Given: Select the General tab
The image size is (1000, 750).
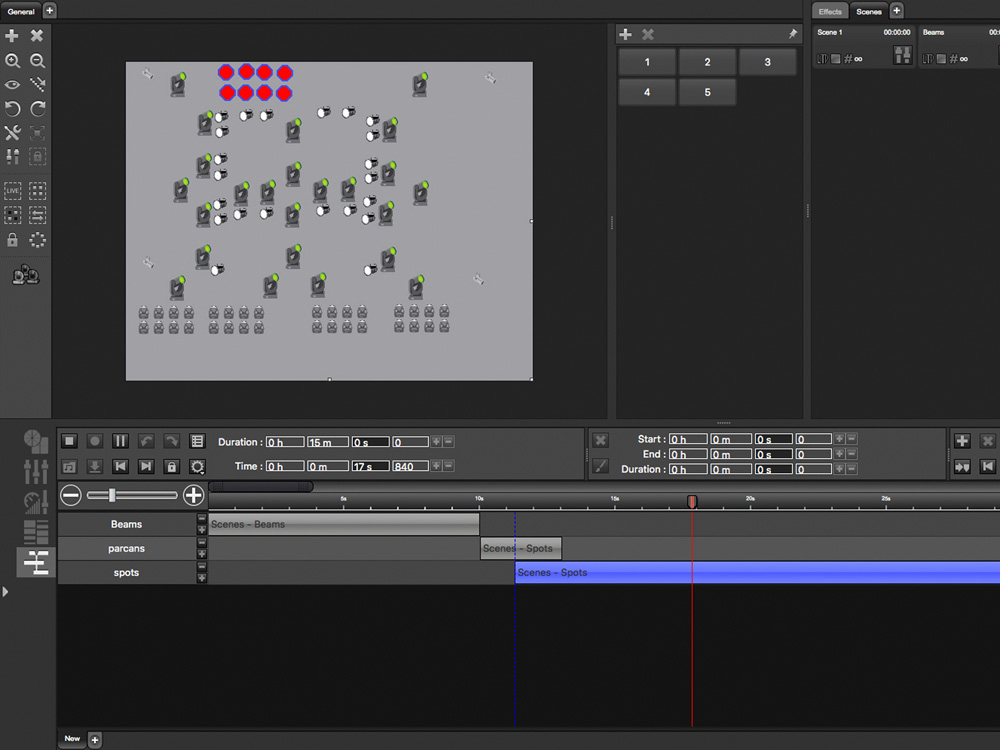Looking at the screenshot, I should click(21, 11).
